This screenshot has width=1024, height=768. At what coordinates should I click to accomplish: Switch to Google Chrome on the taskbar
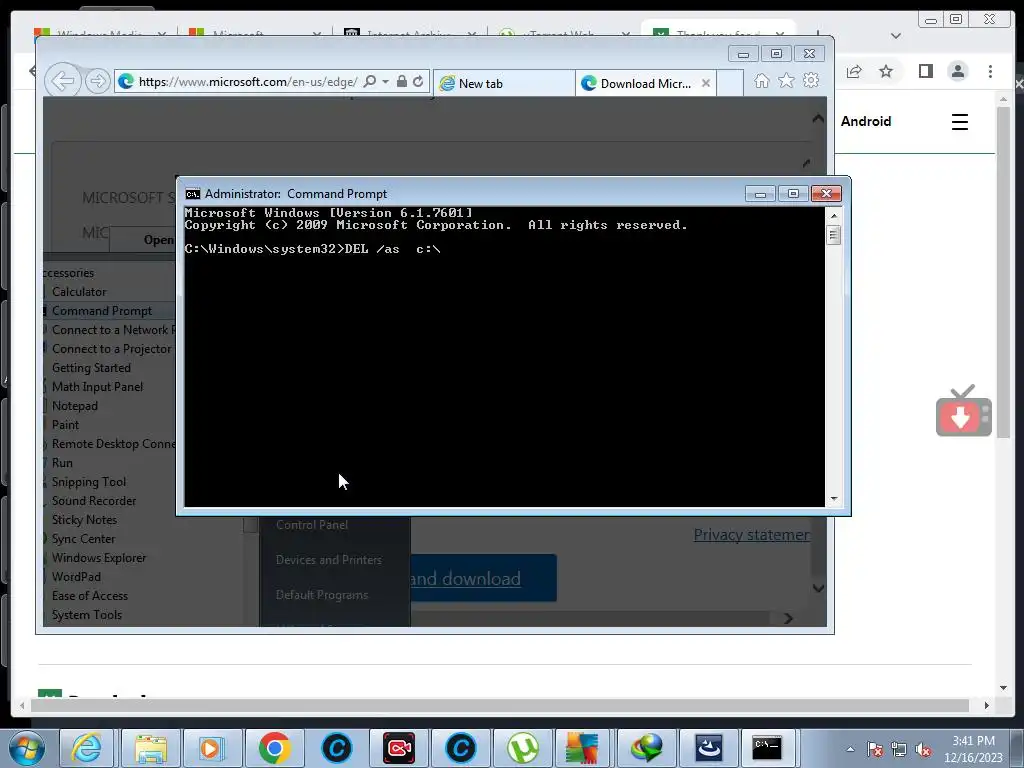(274, 748)
